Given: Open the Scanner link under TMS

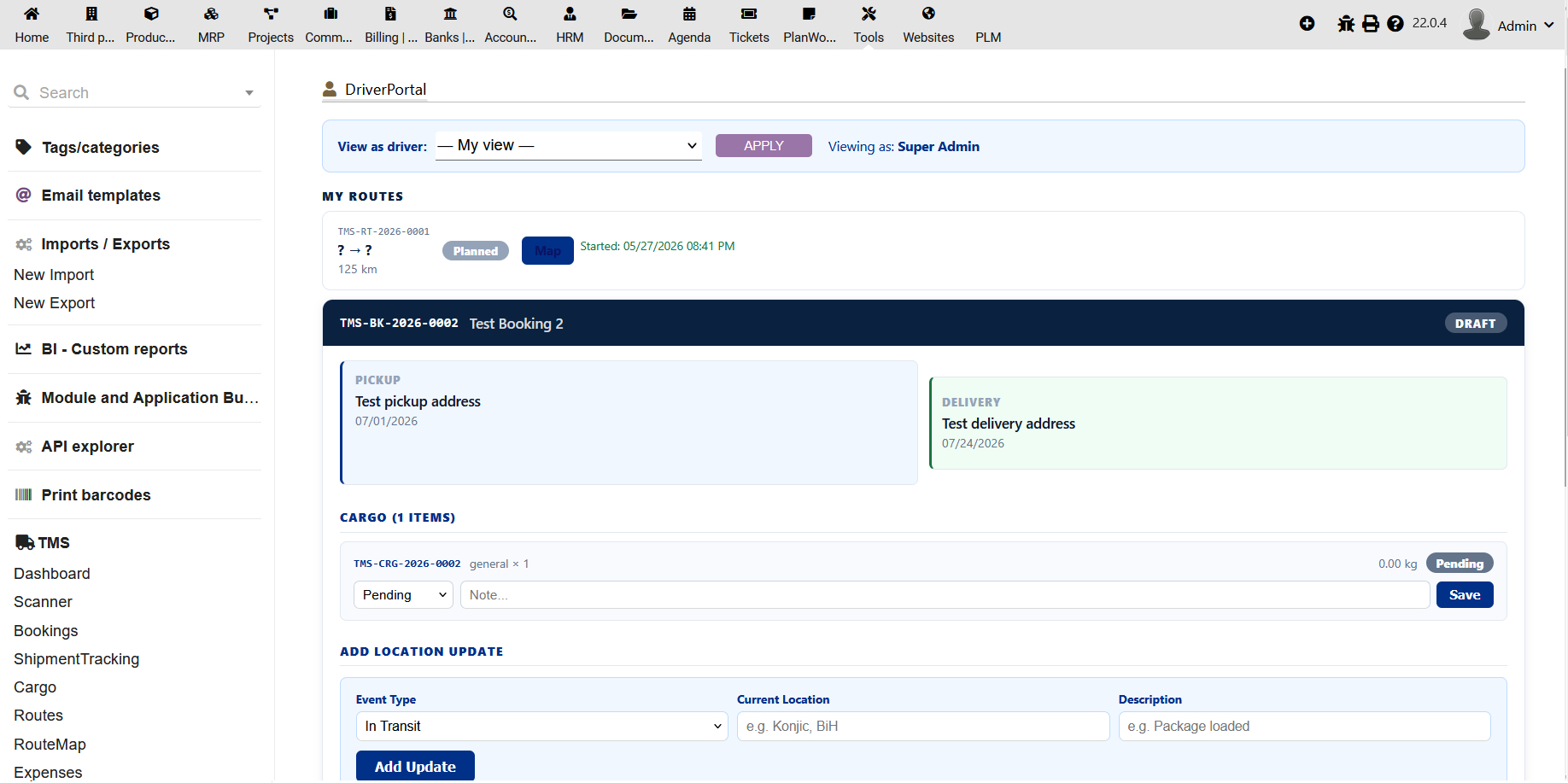Looking at the screenshot, I should point(43,602).
